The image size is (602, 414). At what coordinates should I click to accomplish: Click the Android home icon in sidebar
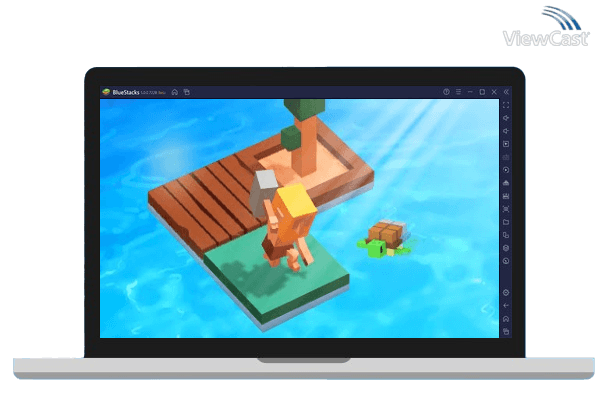(x=506, y=319)
